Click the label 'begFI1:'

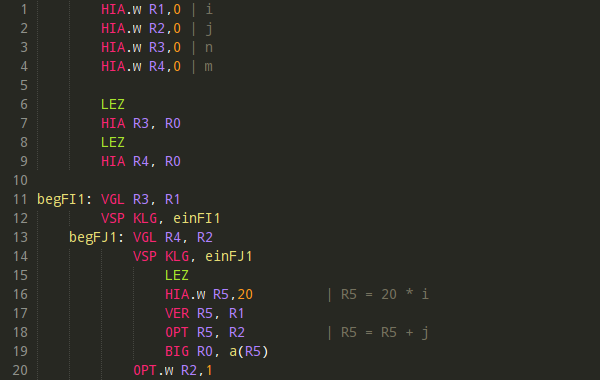[x=65, y=200]
